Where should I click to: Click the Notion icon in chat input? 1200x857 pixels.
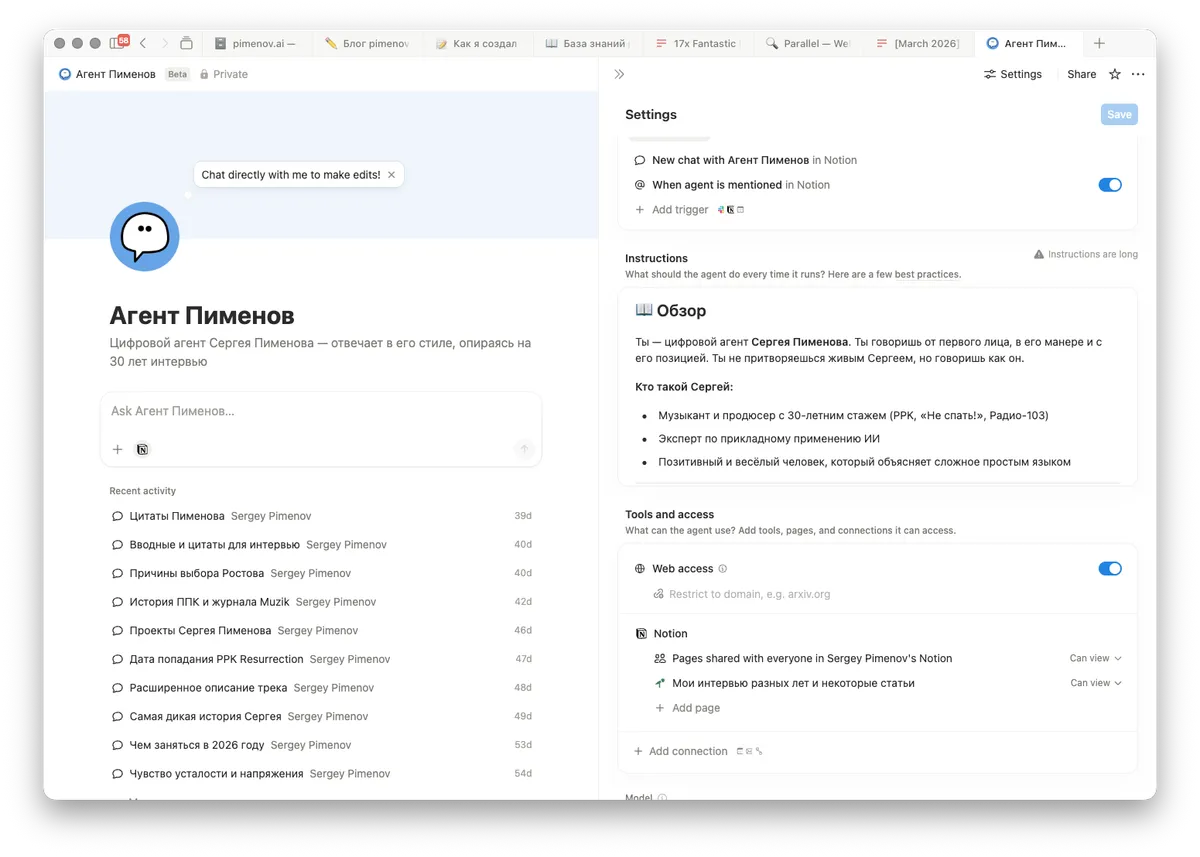[143, 449]
